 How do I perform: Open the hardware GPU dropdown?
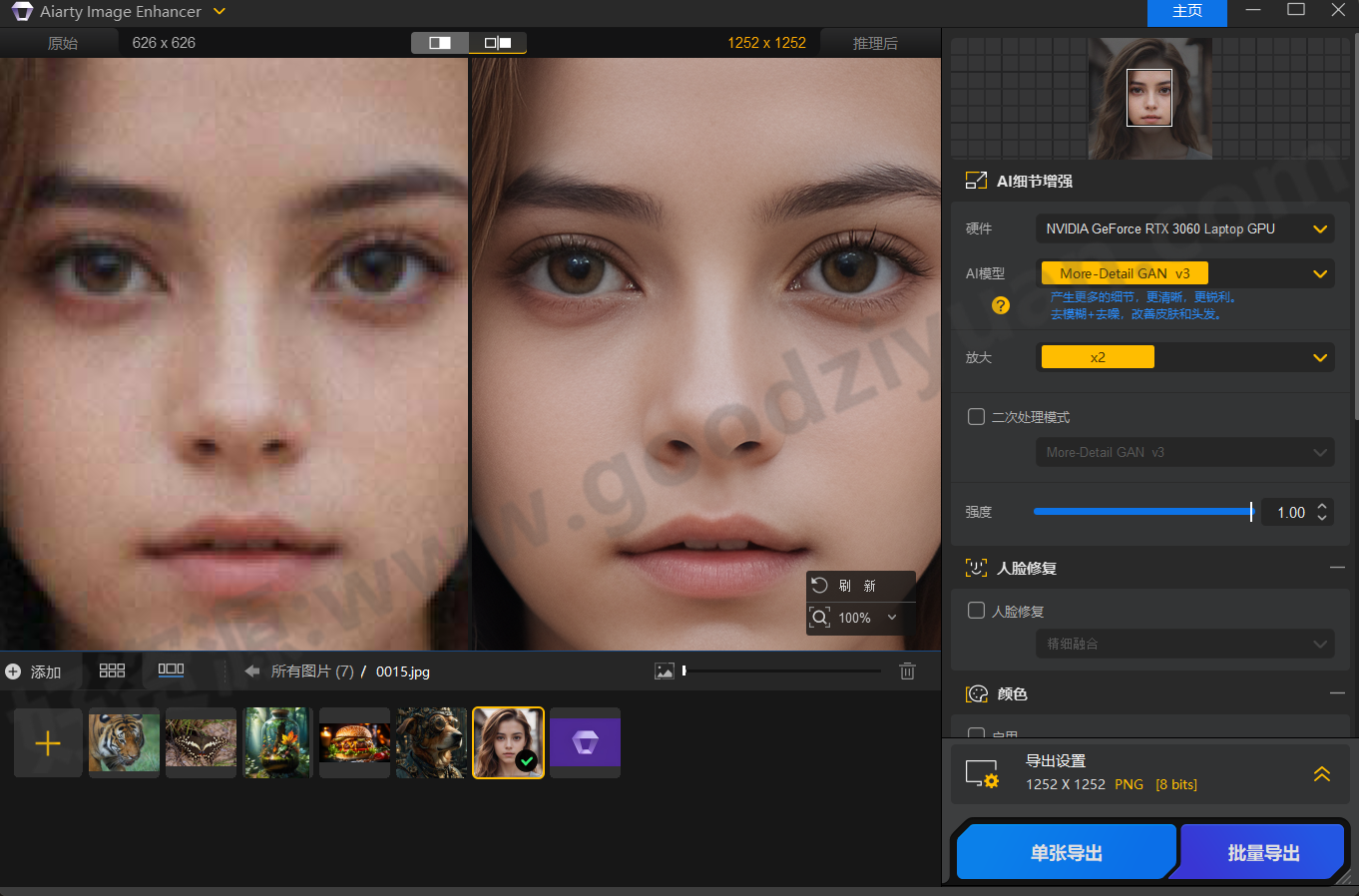(x=1185, y=228)
